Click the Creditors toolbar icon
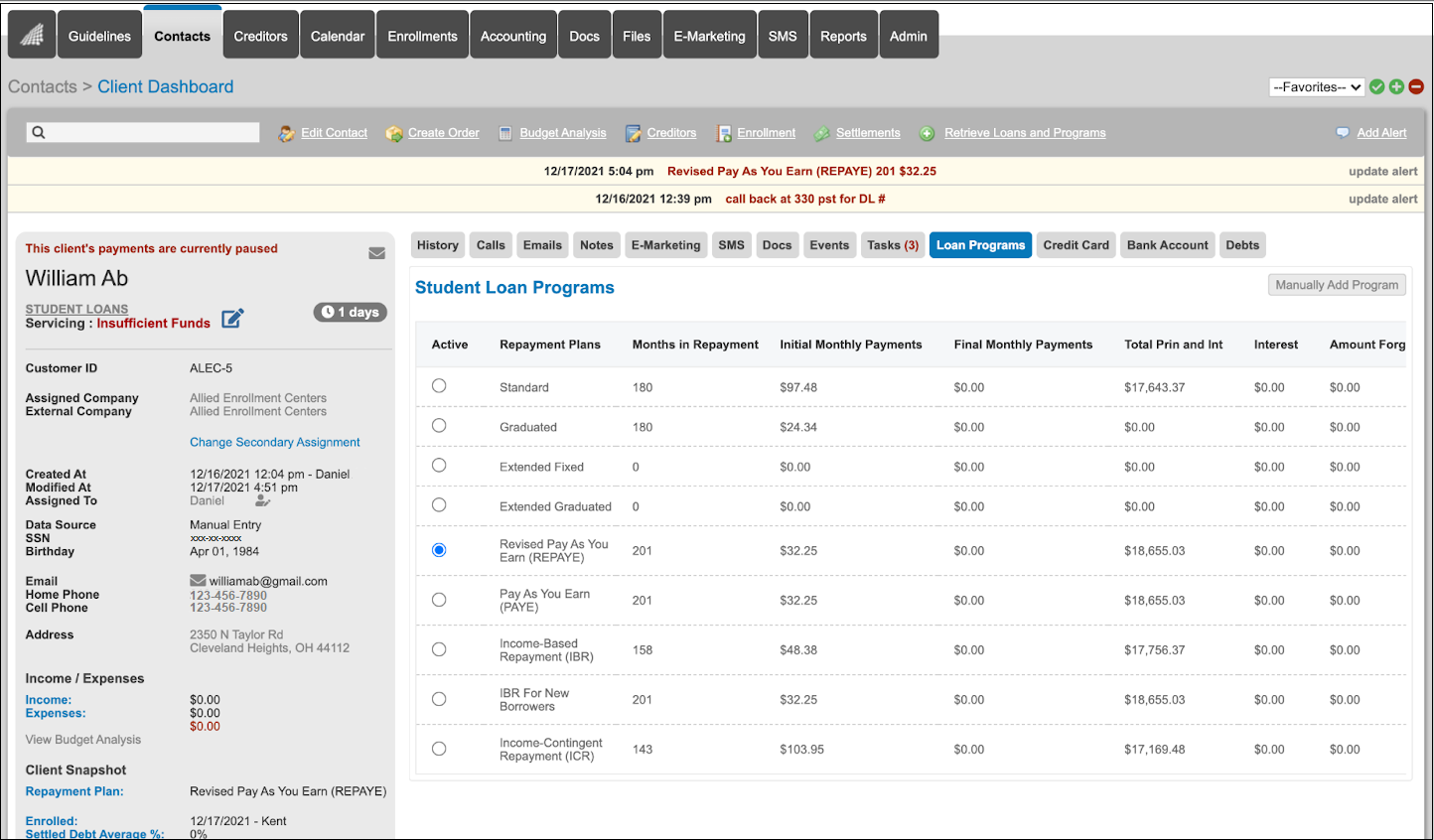1434x840 pixels. (633, 133)
